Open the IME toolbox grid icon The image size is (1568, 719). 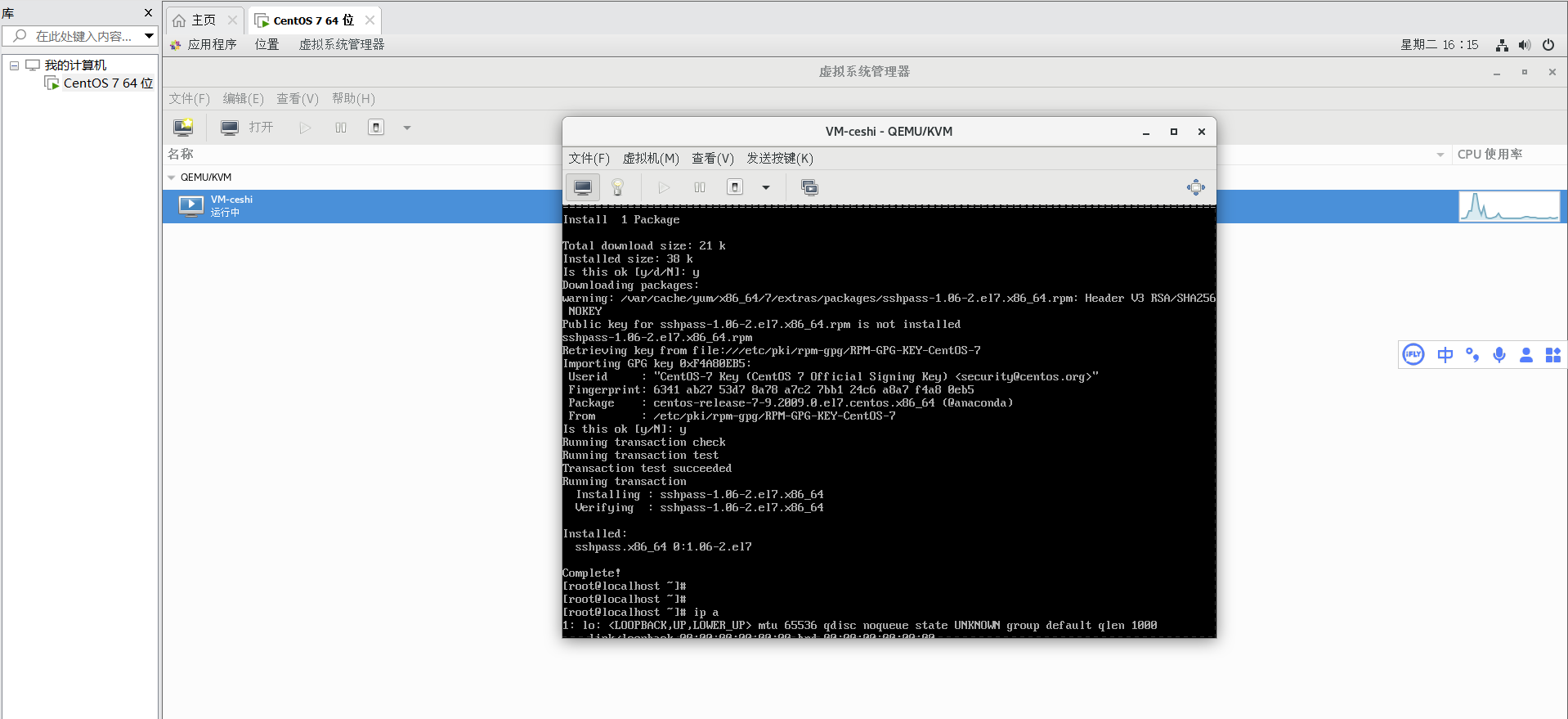tap(1553, 354)
